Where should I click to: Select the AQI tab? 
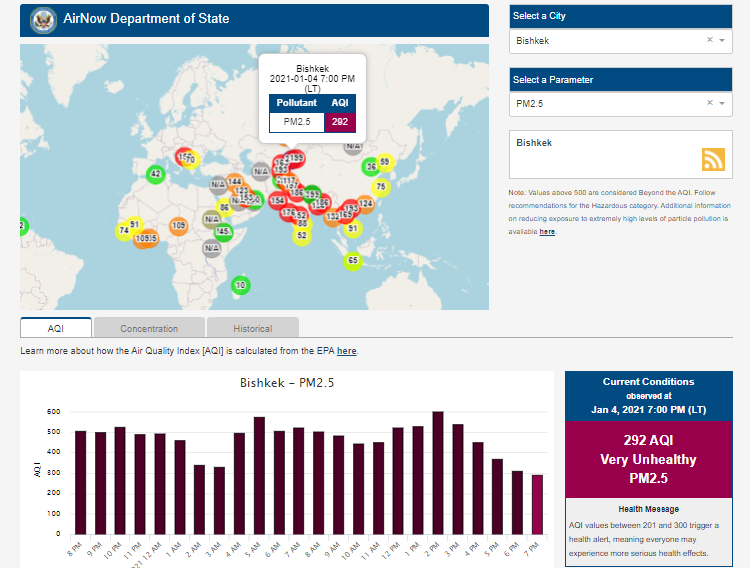[56, 328]
